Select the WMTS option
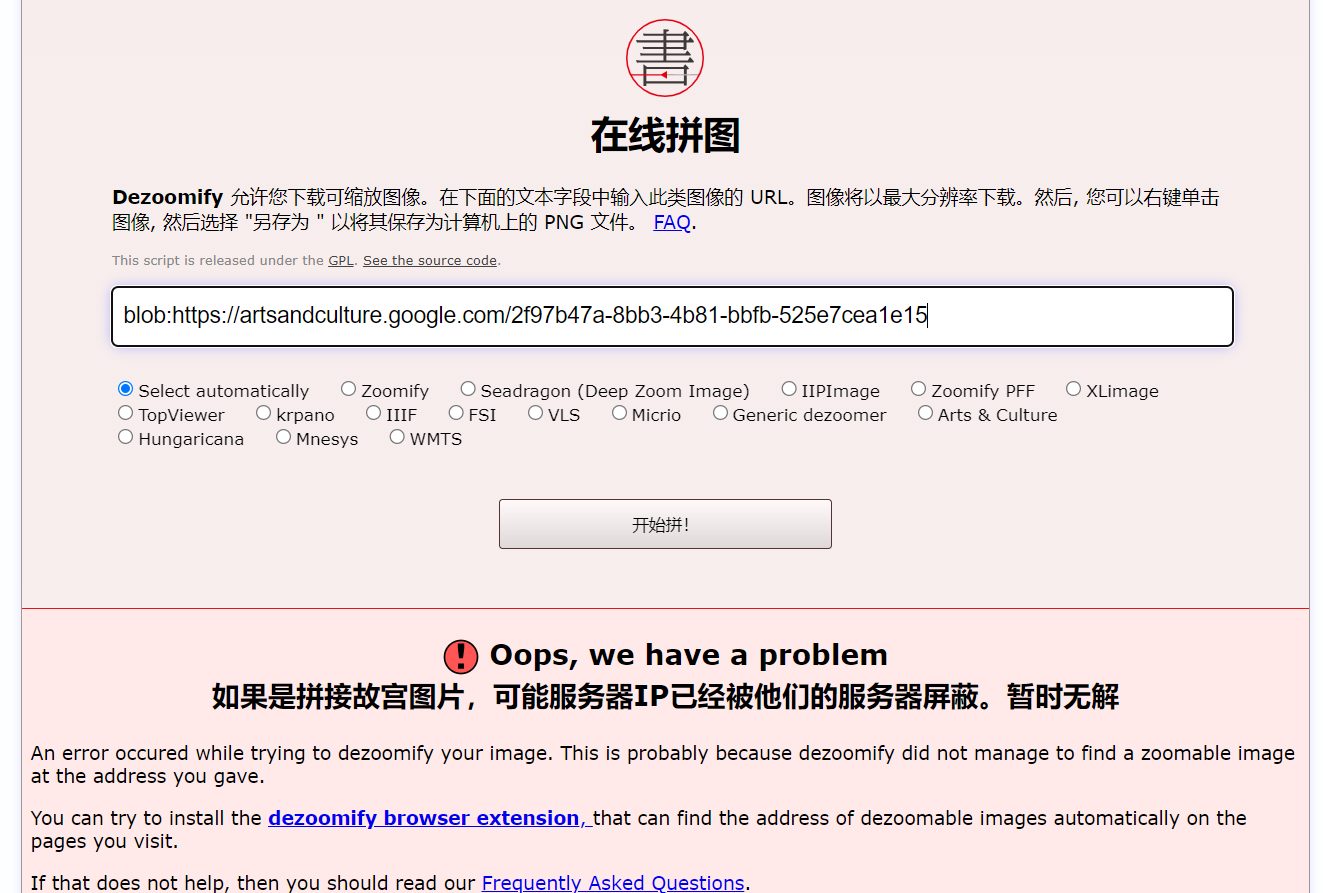Viewport: 1323px width, 893px height. (x=397, y=436)
